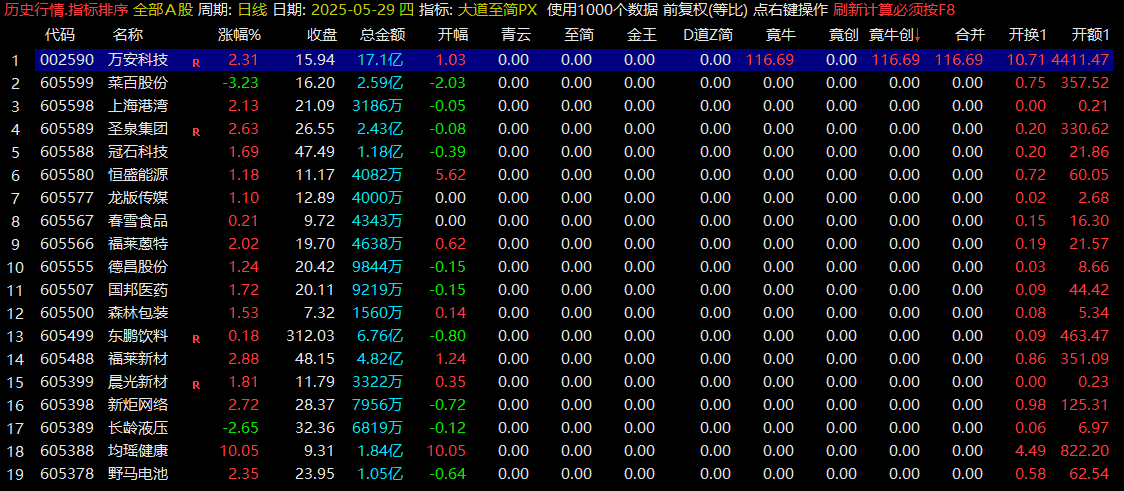Click stock code 605378

pyautogui.click(x=67, y=473)
